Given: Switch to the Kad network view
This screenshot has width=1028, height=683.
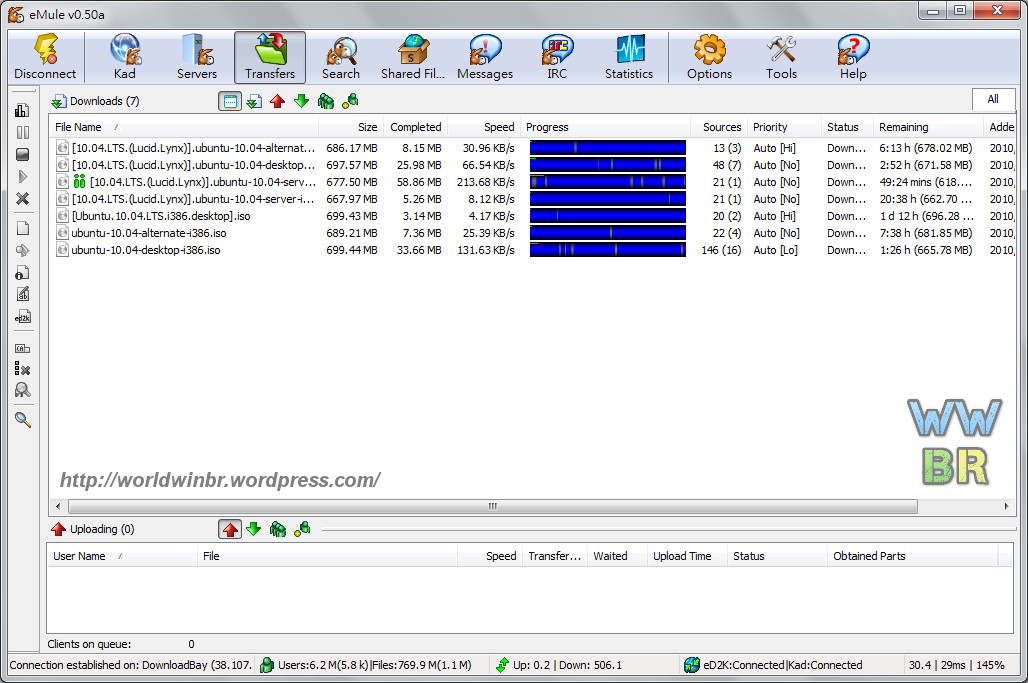Looking at the screenshot, I should coord(124,56).
